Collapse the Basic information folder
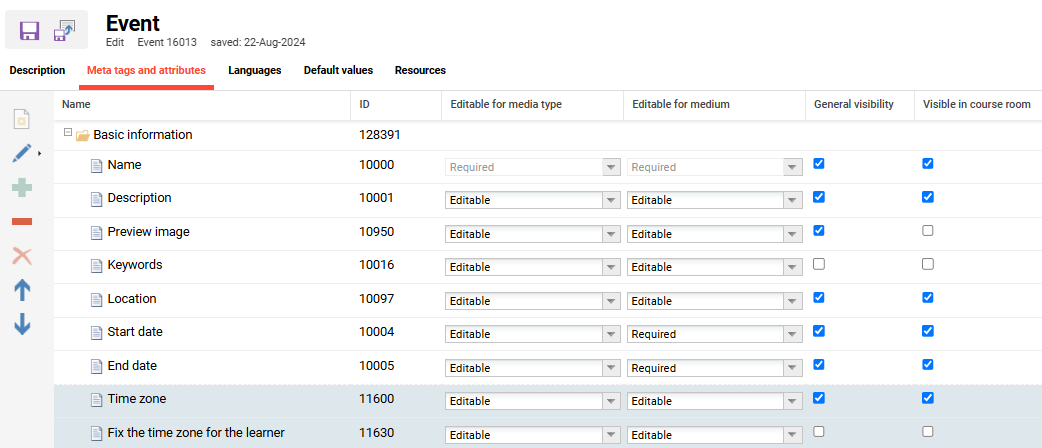Viewport: 1042px width, 448px height. tap(68, 132)
